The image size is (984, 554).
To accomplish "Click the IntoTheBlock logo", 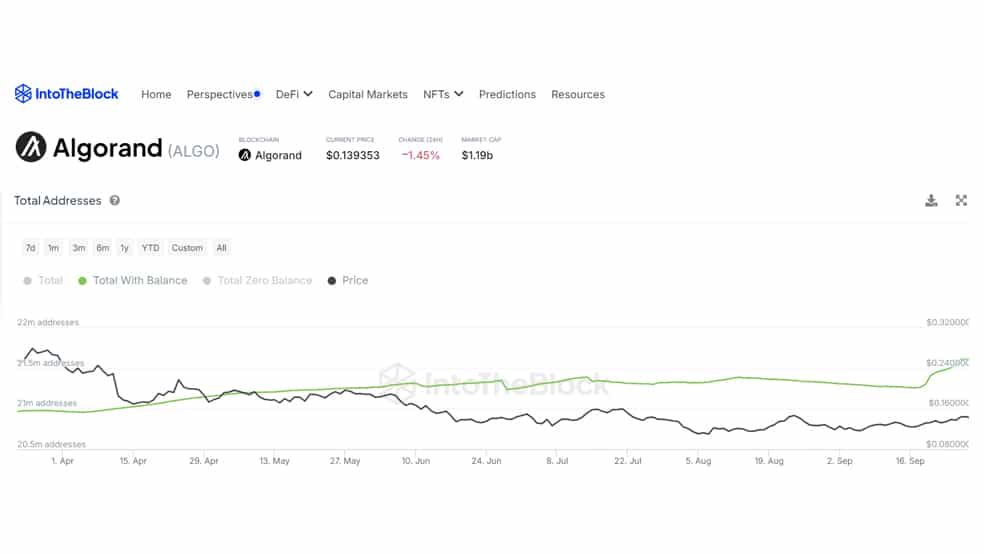I will tap(67, 94).
